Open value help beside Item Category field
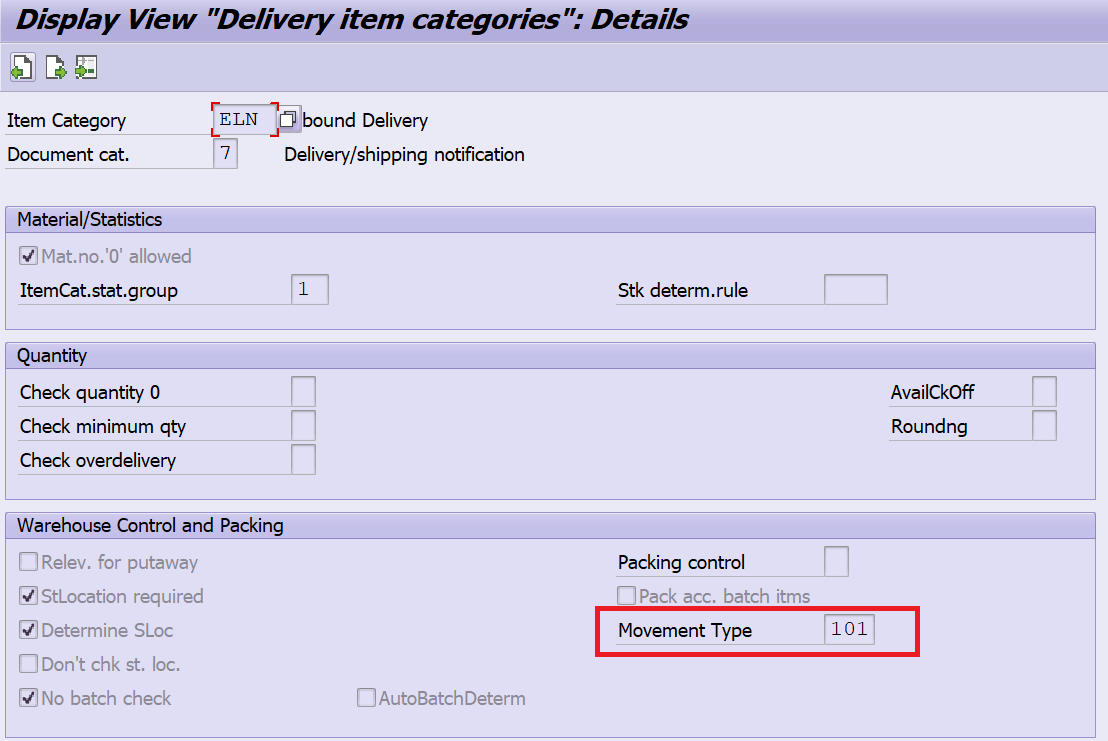This screenshot has height=741, width=1108. coord(288,120)
